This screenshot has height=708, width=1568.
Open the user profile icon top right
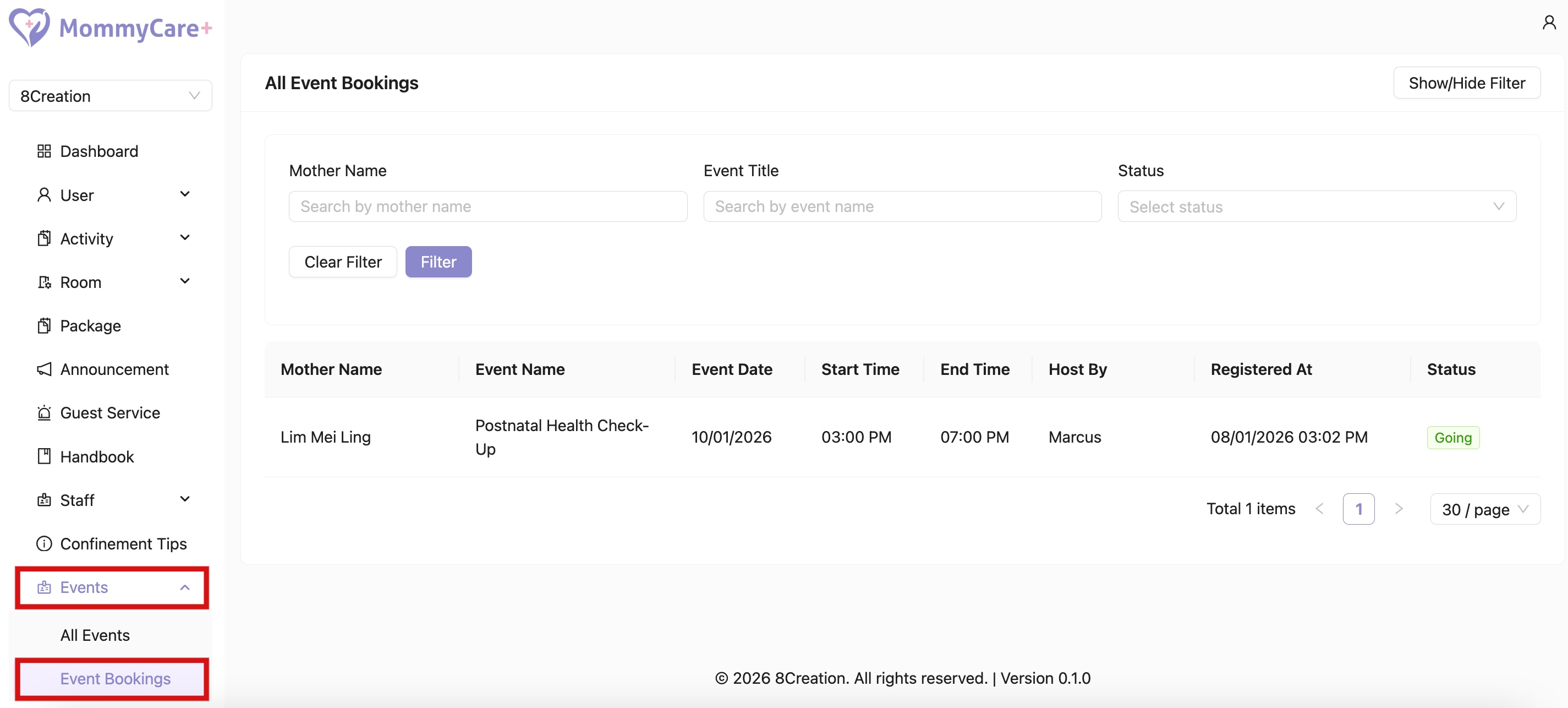click(1549, 22)
